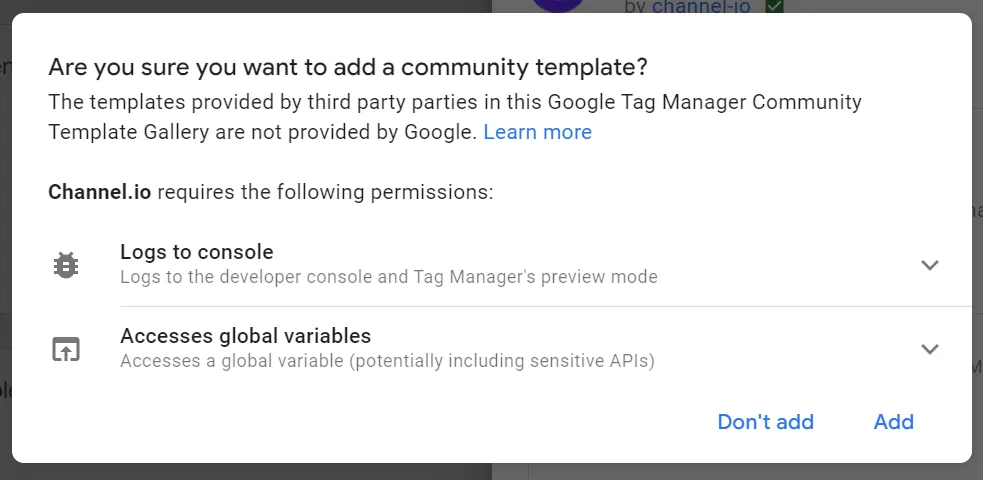Expand the Logs to console permission chevron
Screen dimensions: 983x480
coord(930,265)
